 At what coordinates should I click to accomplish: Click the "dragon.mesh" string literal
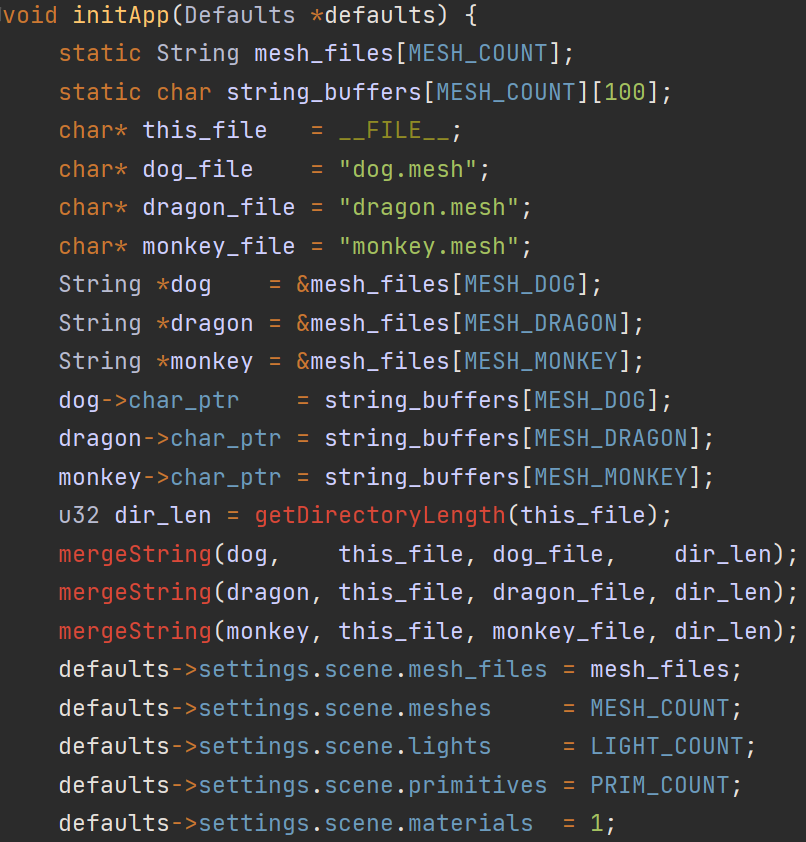[429, 207]
